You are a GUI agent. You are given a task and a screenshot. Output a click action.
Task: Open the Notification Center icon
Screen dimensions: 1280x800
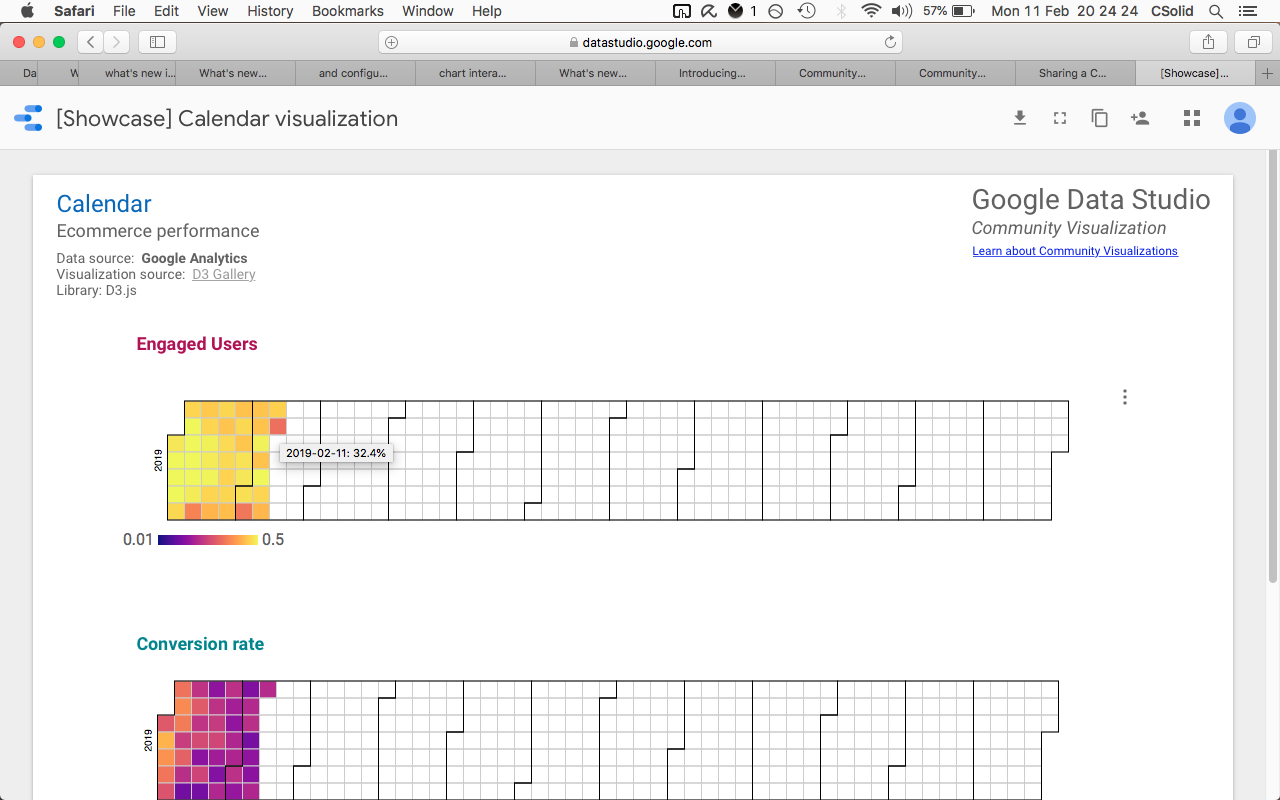[x=1250, y=11]
